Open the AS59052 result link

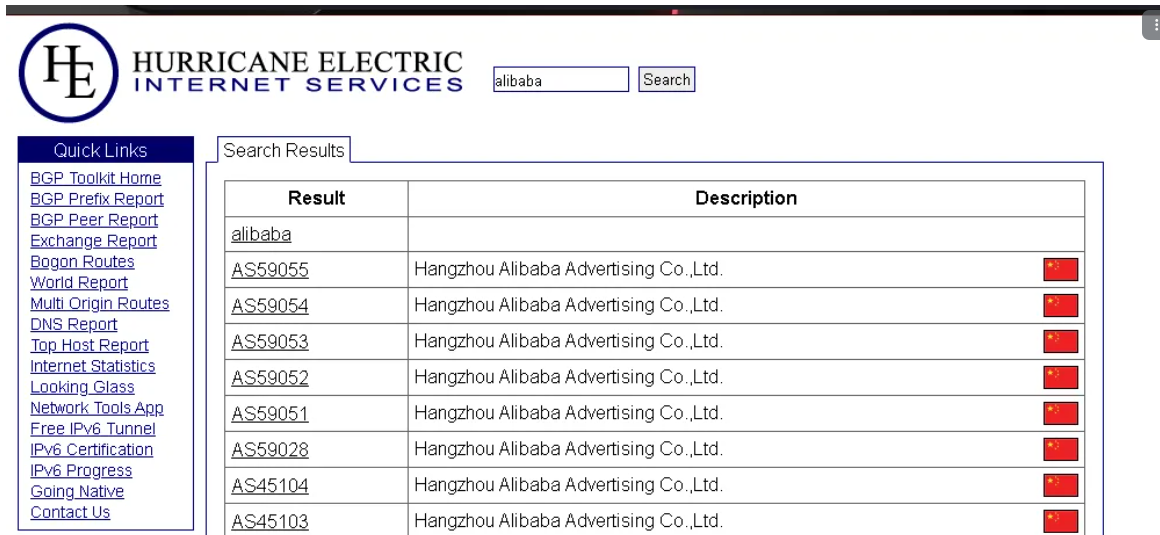pos(270,378)
